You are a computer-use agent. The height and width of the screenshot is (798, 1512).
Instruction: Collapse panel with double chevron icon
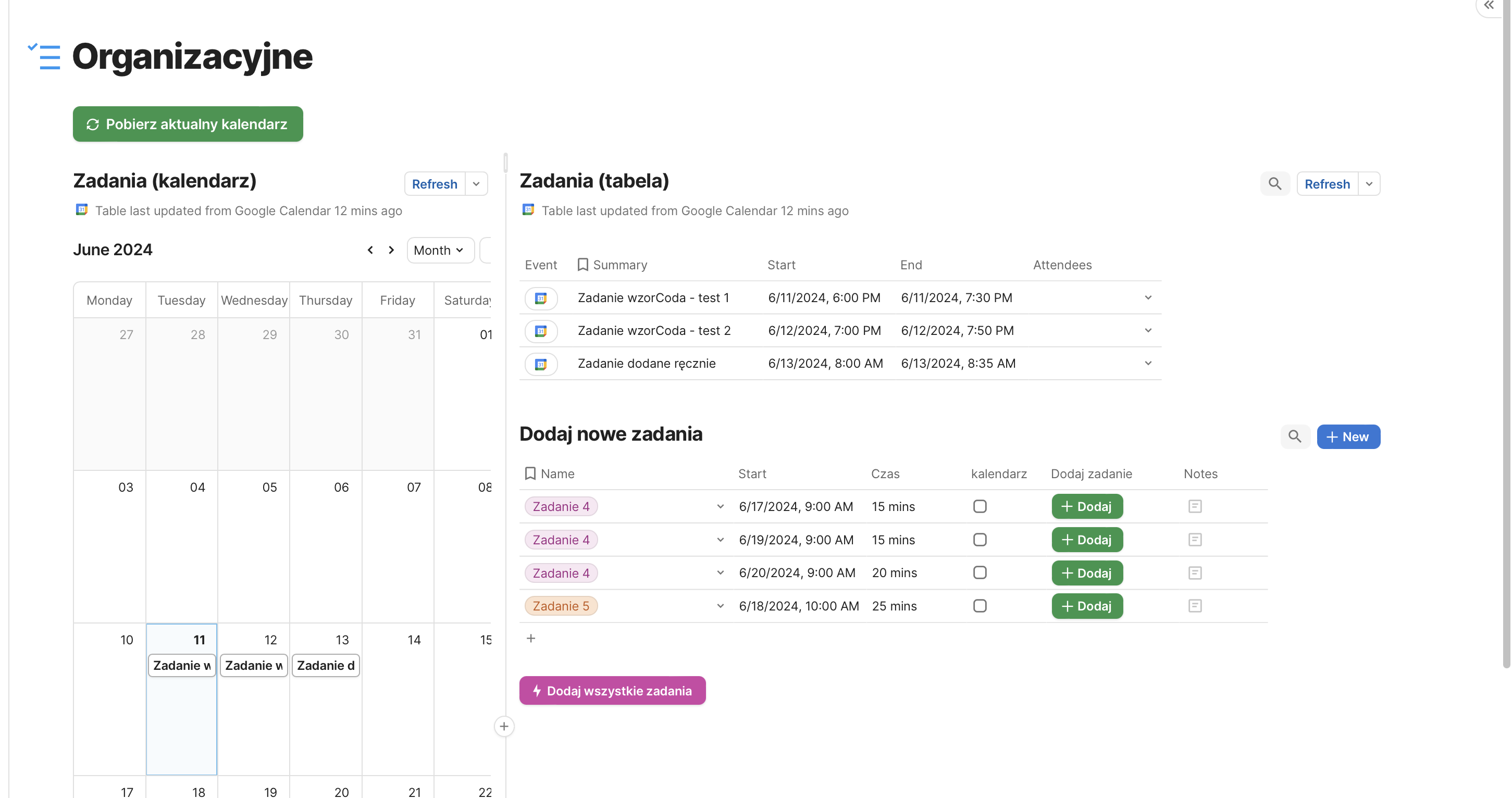click(x=1489, y=6)
